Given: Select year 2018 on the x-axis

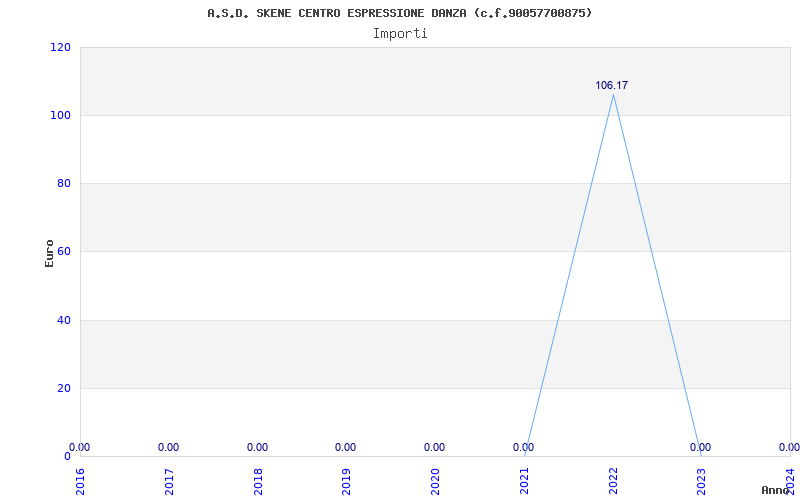Looking at the screenshot, I should (x=258, y=482).
